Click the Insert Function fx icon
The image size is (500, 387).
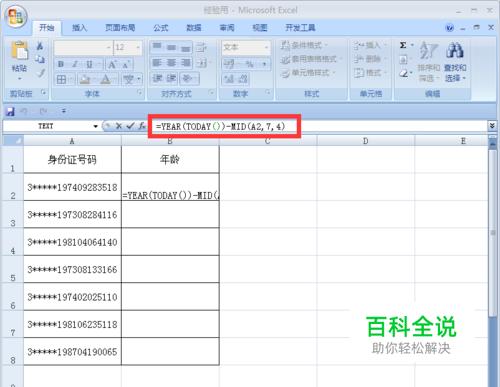pos(142,126)
